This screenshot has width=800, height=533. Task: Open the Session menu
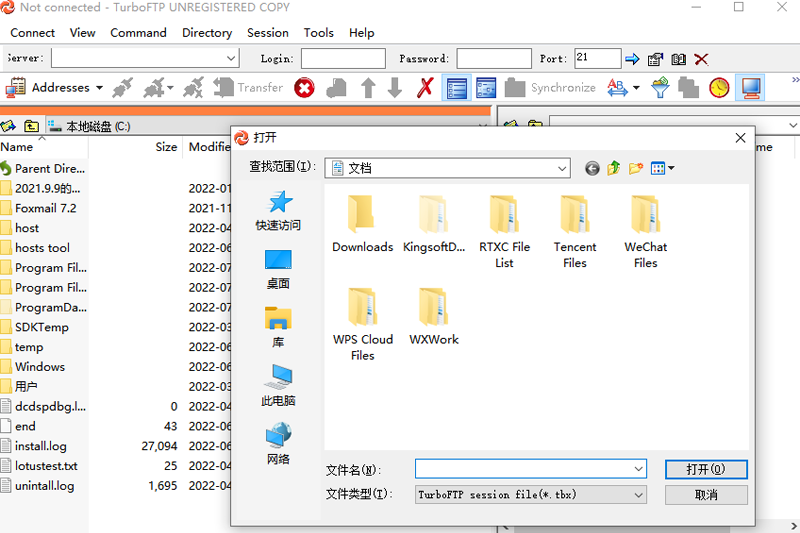[268, 33]
